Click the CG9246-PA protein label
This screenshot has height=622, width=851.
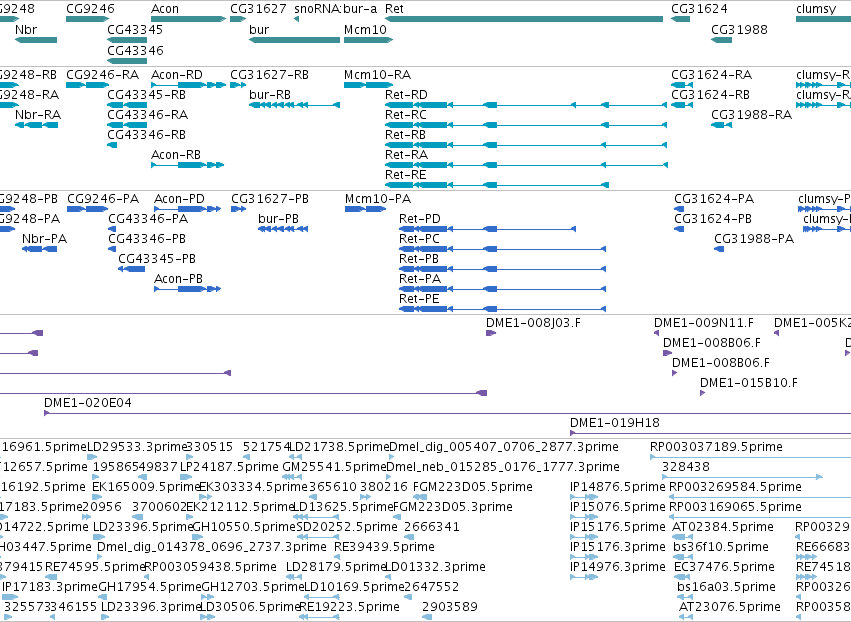103,199
